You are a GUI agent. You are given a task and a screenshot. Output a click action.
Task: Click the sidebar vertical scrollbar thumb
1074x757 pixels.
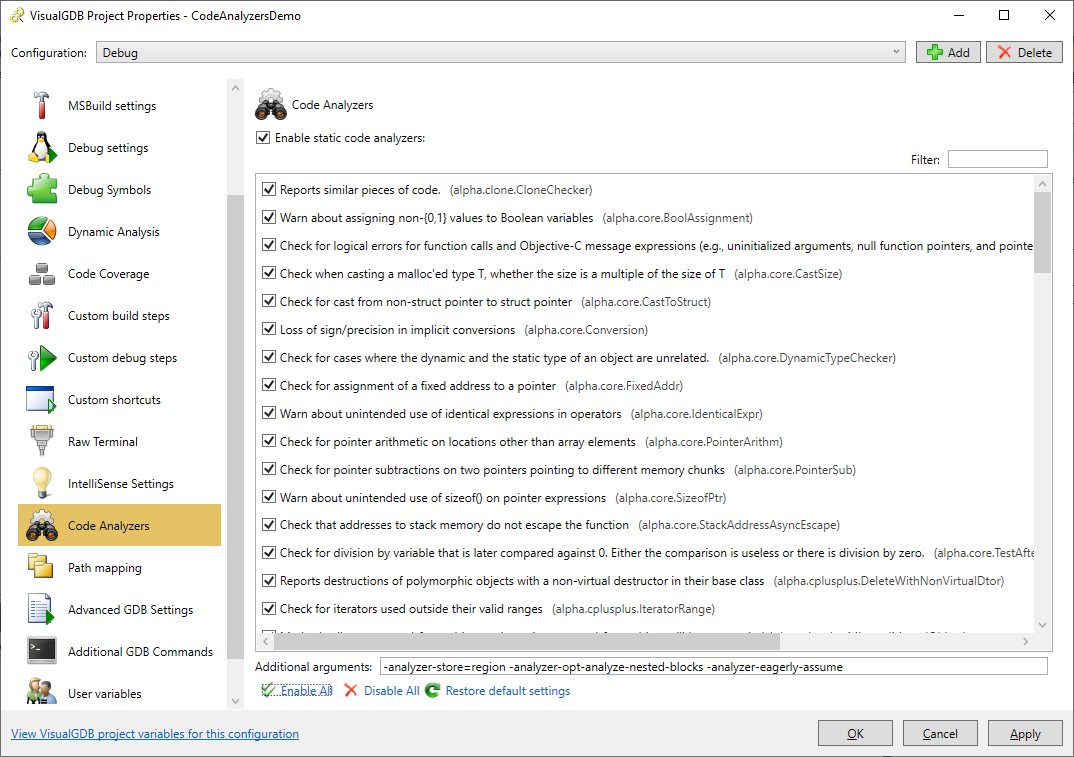(x=236, y=426)
